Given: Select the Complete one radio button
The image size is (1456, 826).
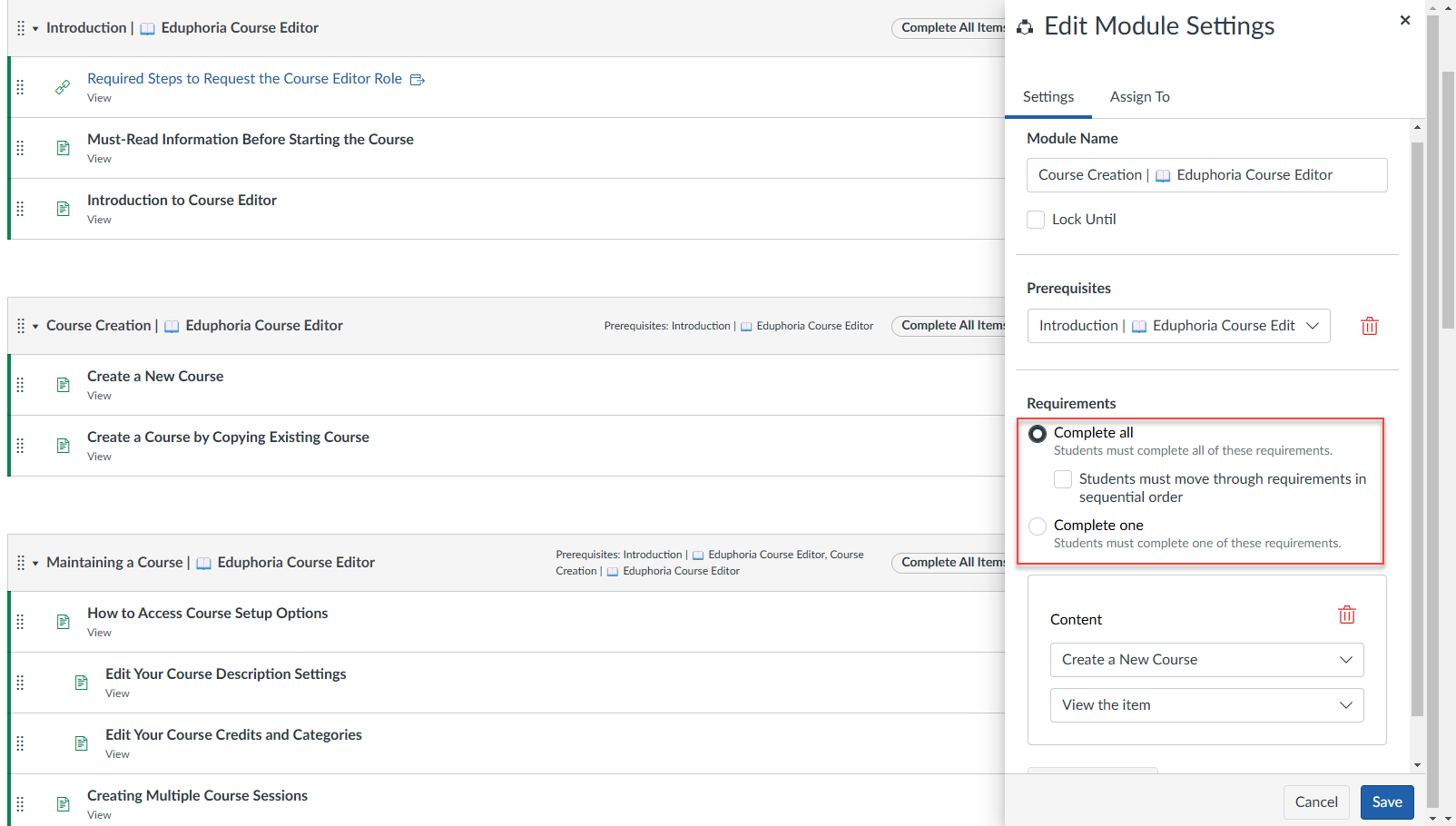Looking at the screenshot, I should pyautogui.click(x=1037, y=526).
